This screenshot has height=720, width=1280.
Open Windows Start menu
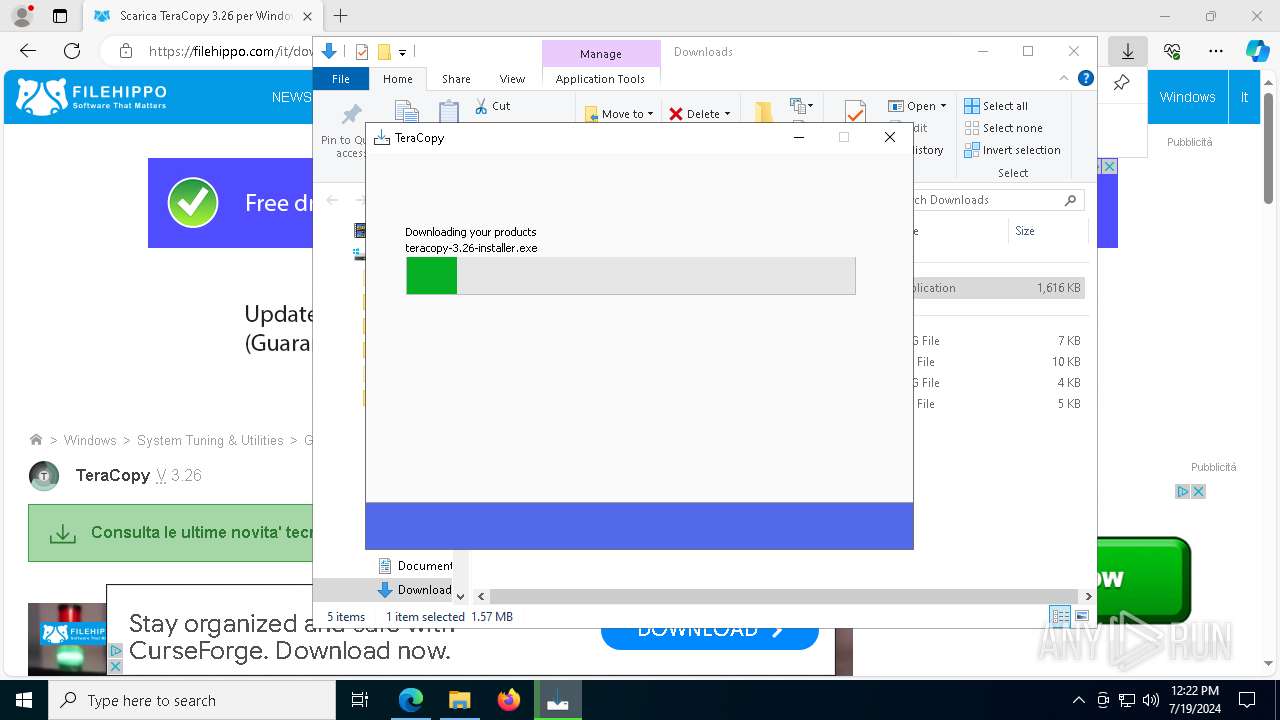24,700
